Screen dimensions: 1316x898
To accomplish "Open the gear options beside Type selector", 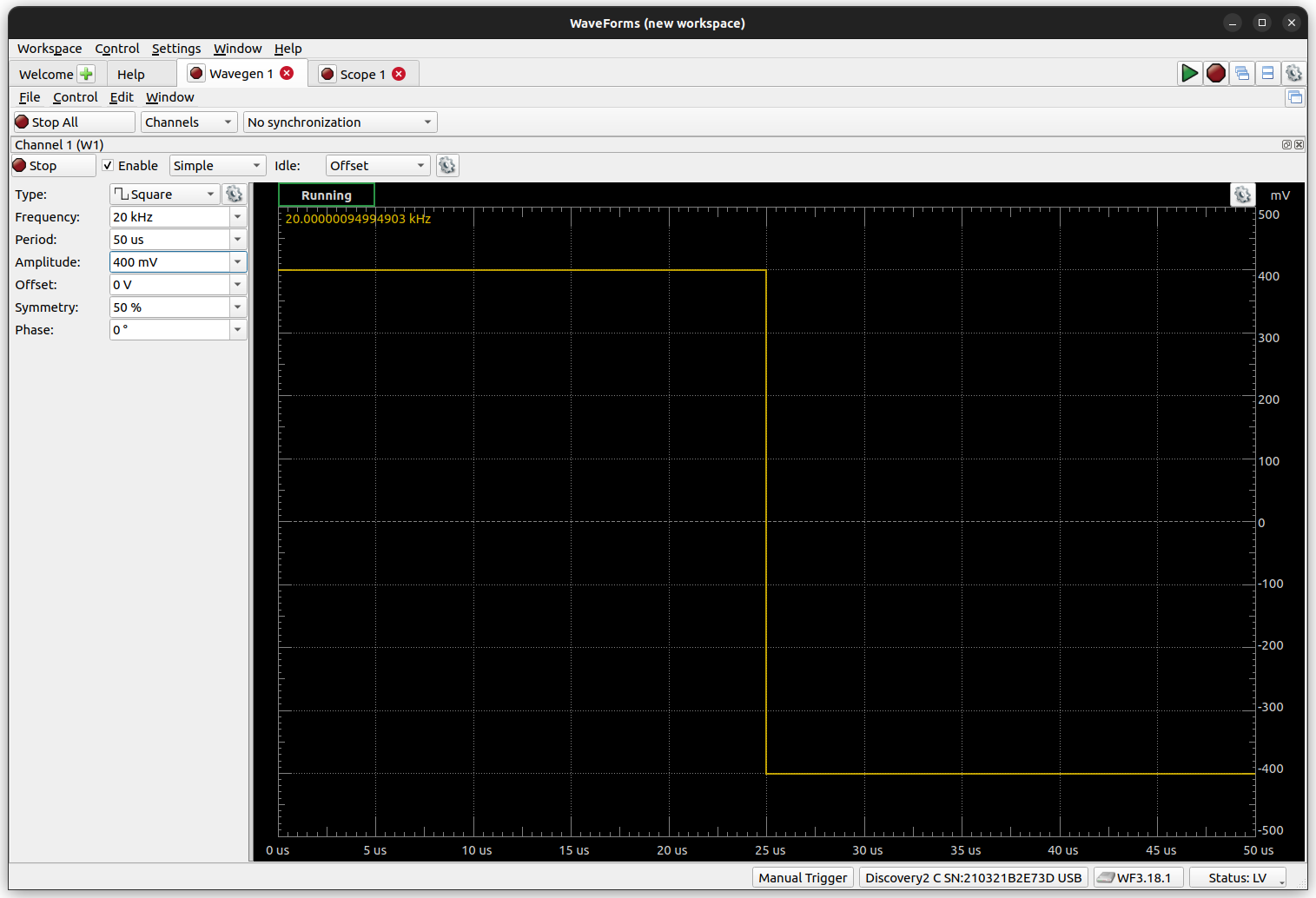I will pos(235,195).
